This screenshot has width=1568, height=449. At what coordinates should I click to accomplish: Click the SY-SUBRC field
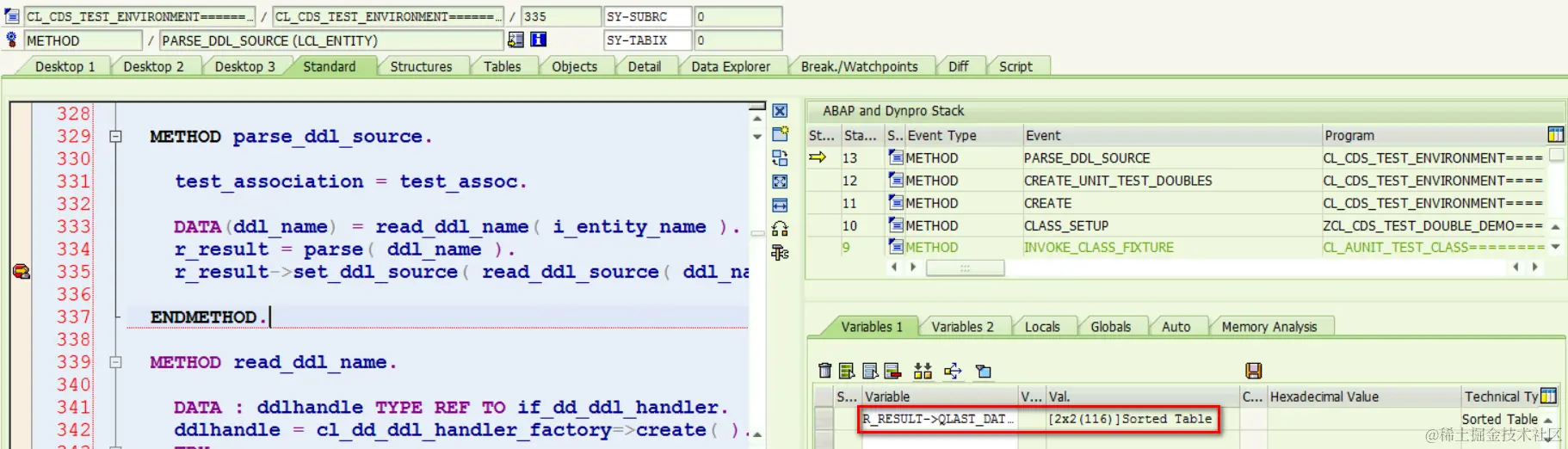click(x=648, y=16)
